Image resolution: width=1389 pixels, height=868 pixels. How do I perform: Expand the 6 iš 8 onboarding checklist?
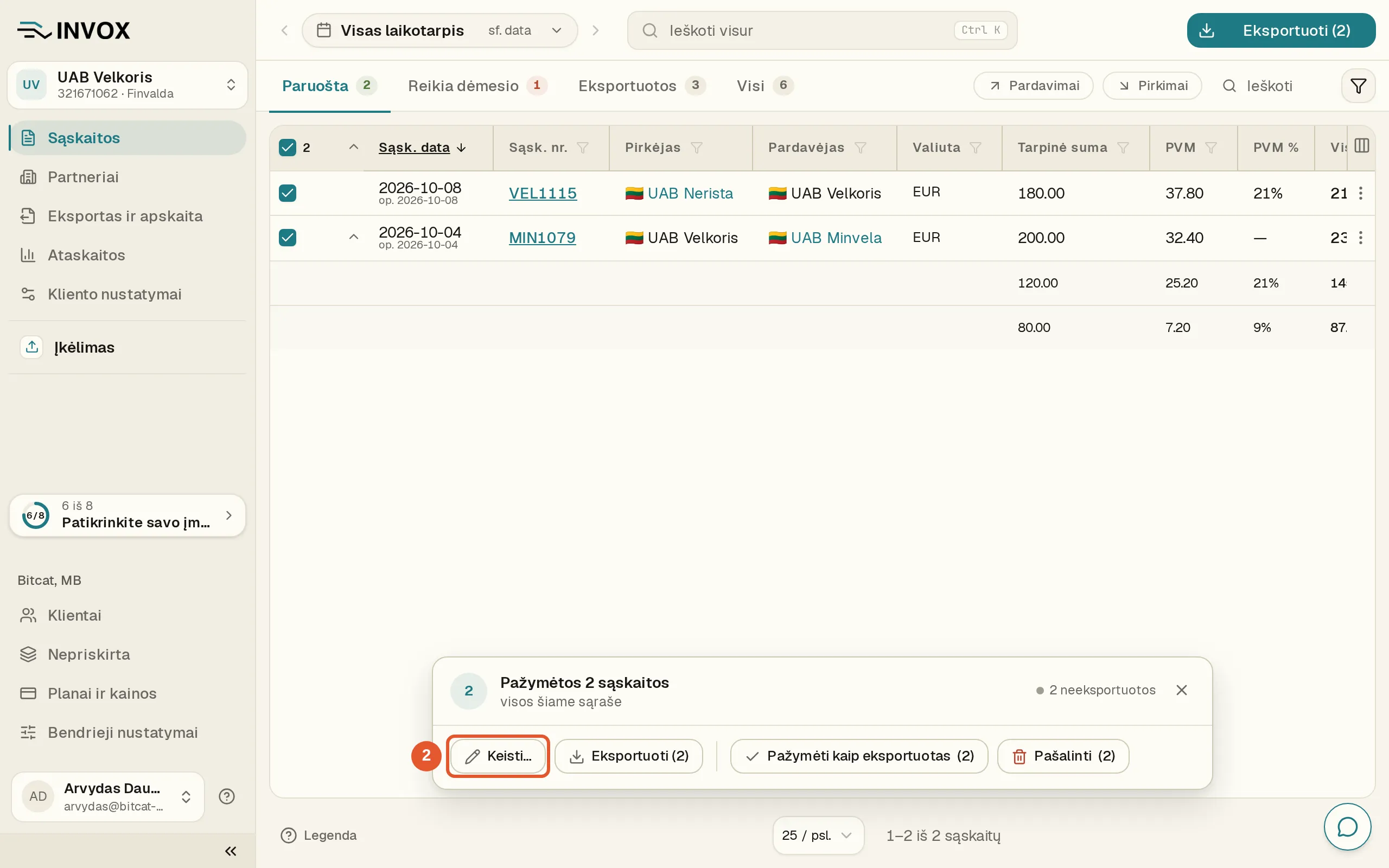tap(128, 515)
